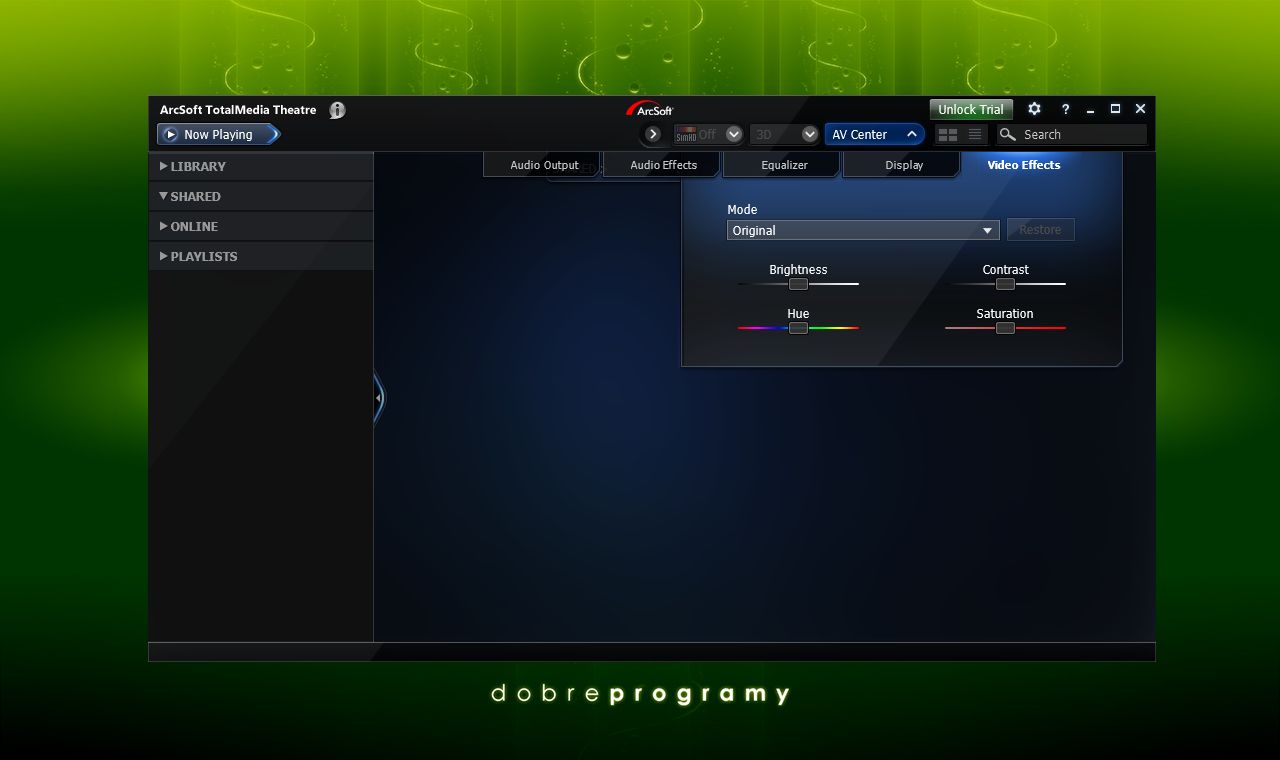Click the ArcSoft logo
Screen dimensions: 1280x760
point(650,109)
